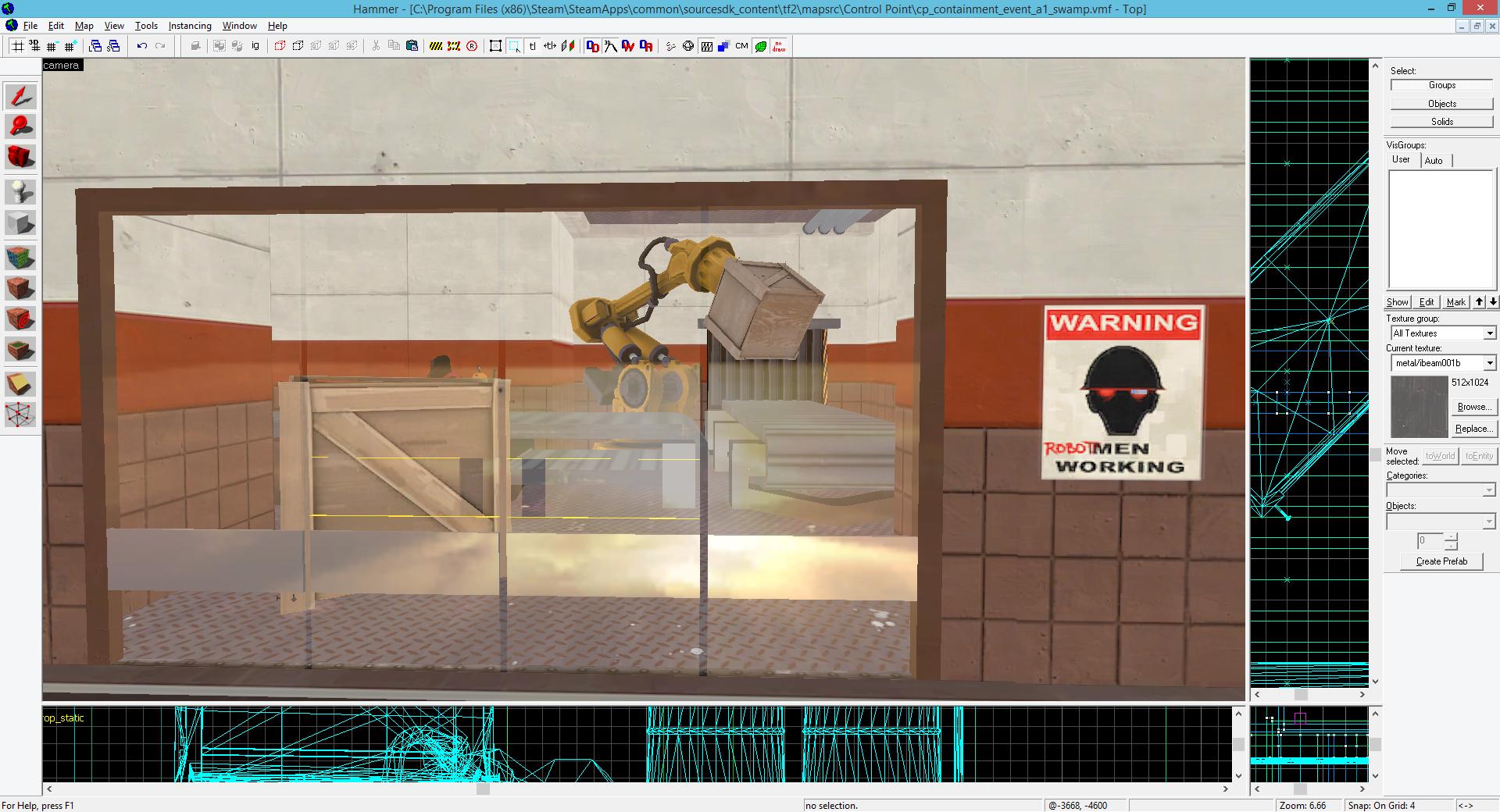
Task: Click the Hide Unselected Objects icon
Action: coord(298,46)
